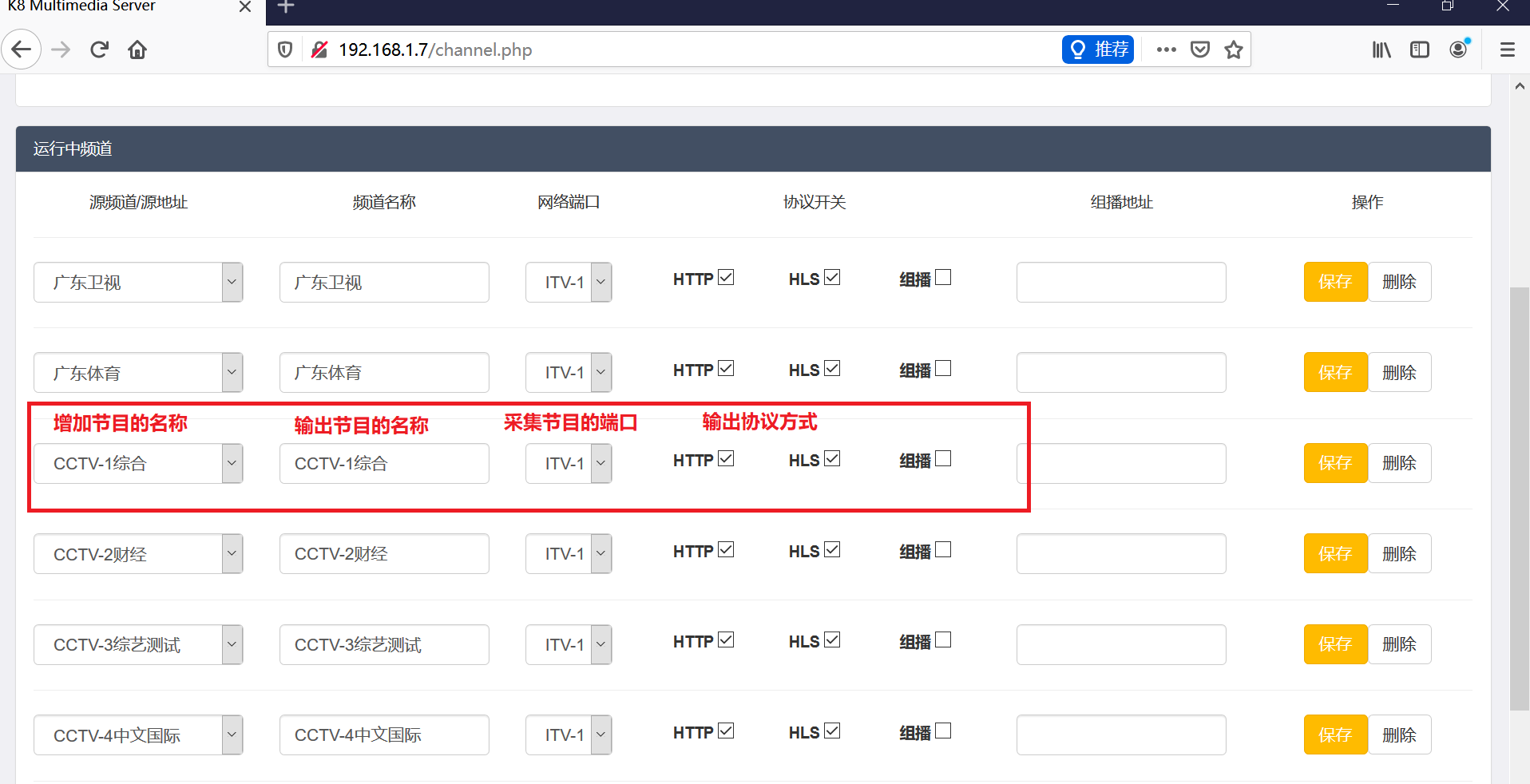The height and width of the screenshot is (784, 1530).
Task: Uncheck HTTP for 广东体育 row
Action: coord(726,369)
